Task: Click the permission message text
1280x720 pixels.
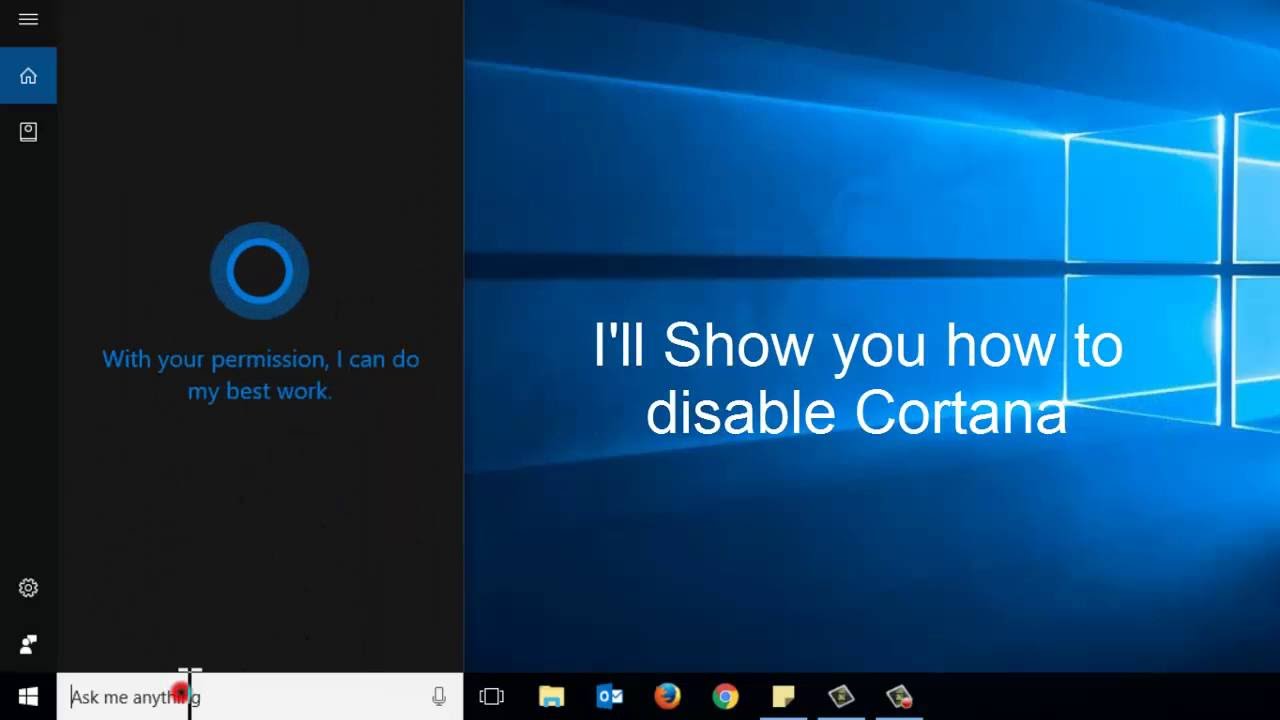Action: (260, 375)
